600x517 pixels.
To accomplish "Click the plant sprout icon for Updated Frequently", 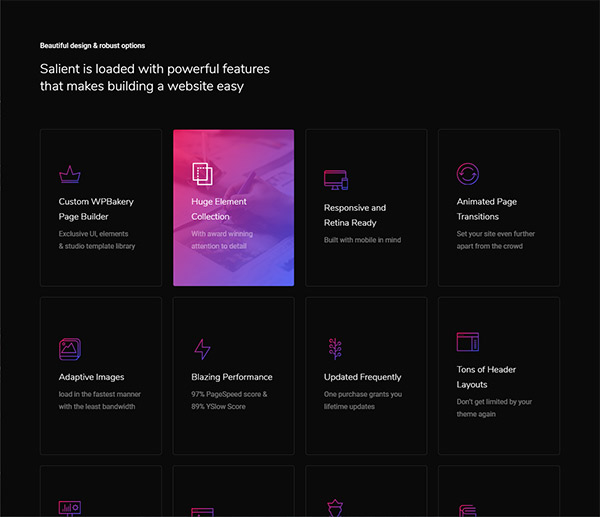I will [x=334, y=349].
